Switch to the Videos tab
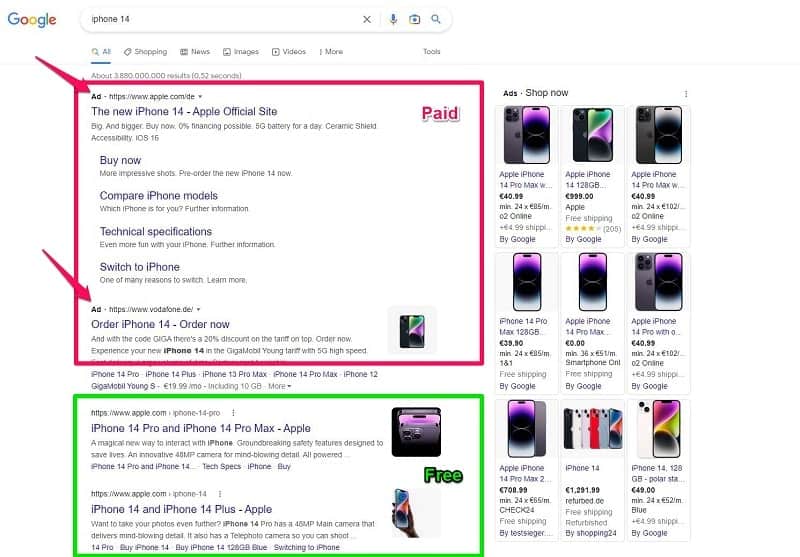Image resolution: width=800 pixels, height=557 pixels. pos(289,52)
